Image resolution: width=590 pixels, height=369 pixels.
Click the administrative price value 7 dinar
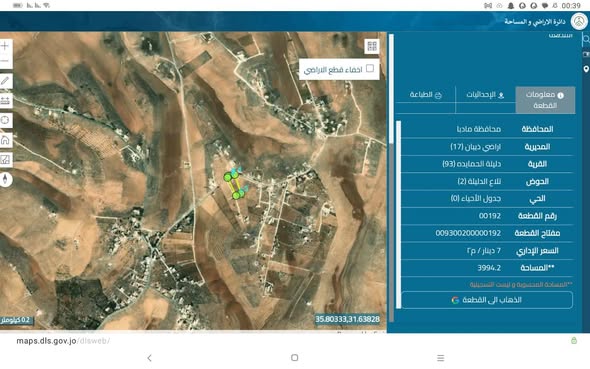pos(484,251)
